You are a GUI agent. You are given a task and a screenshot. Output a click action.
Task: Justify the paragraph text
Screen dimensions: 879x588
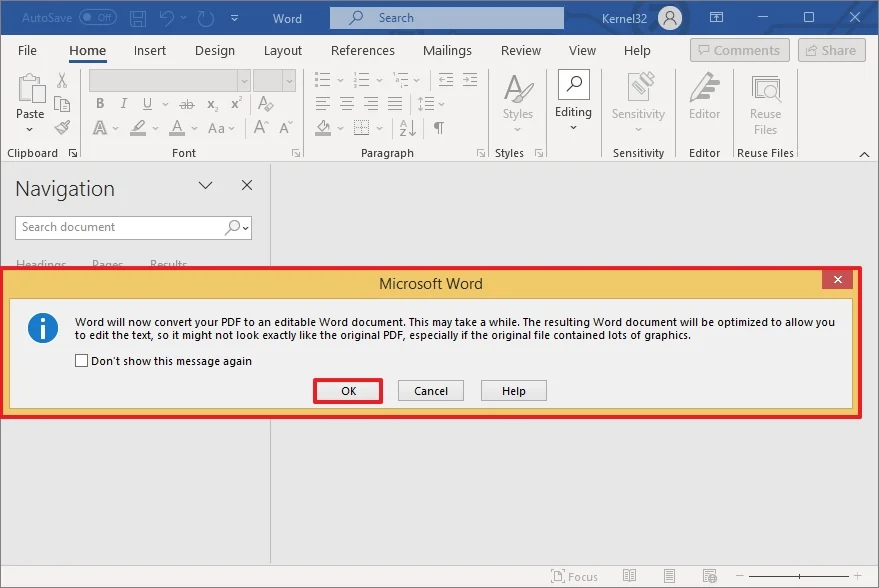point(395,104)
